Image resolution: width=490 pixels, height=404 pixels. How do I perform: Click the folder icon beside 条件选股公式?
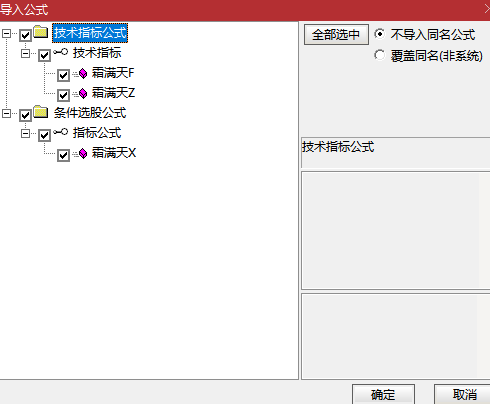click(41, 112)
